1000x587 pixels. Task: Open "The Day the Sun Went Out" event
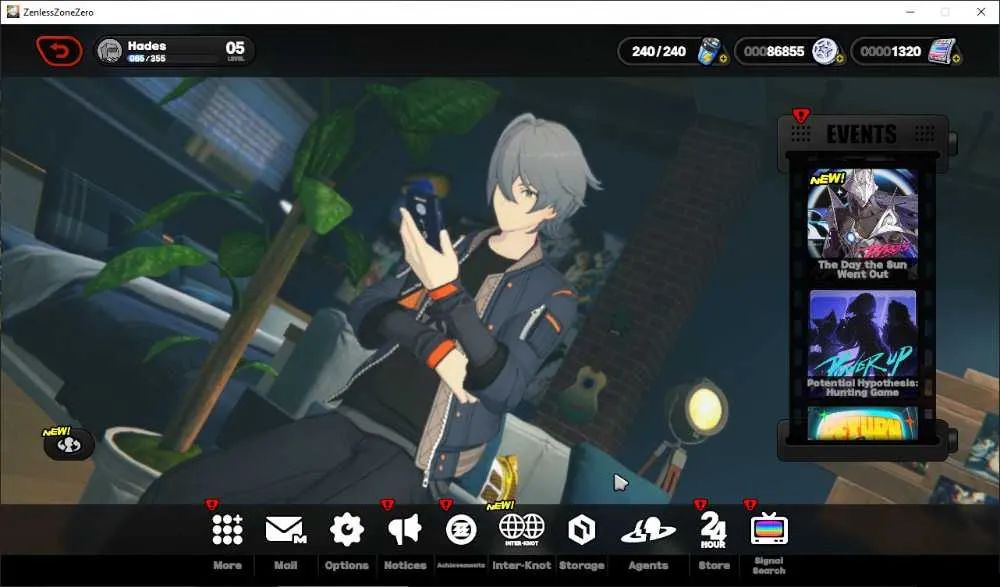(x=862, y=223)
